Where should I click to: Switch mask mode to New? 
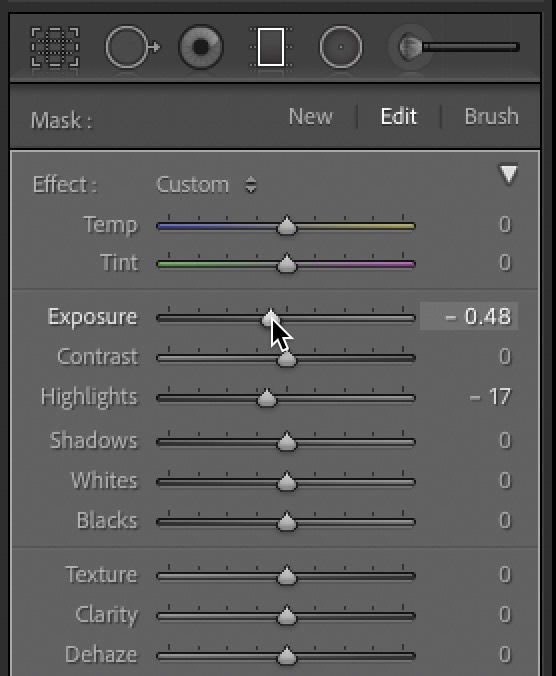(x=311, y=116)
